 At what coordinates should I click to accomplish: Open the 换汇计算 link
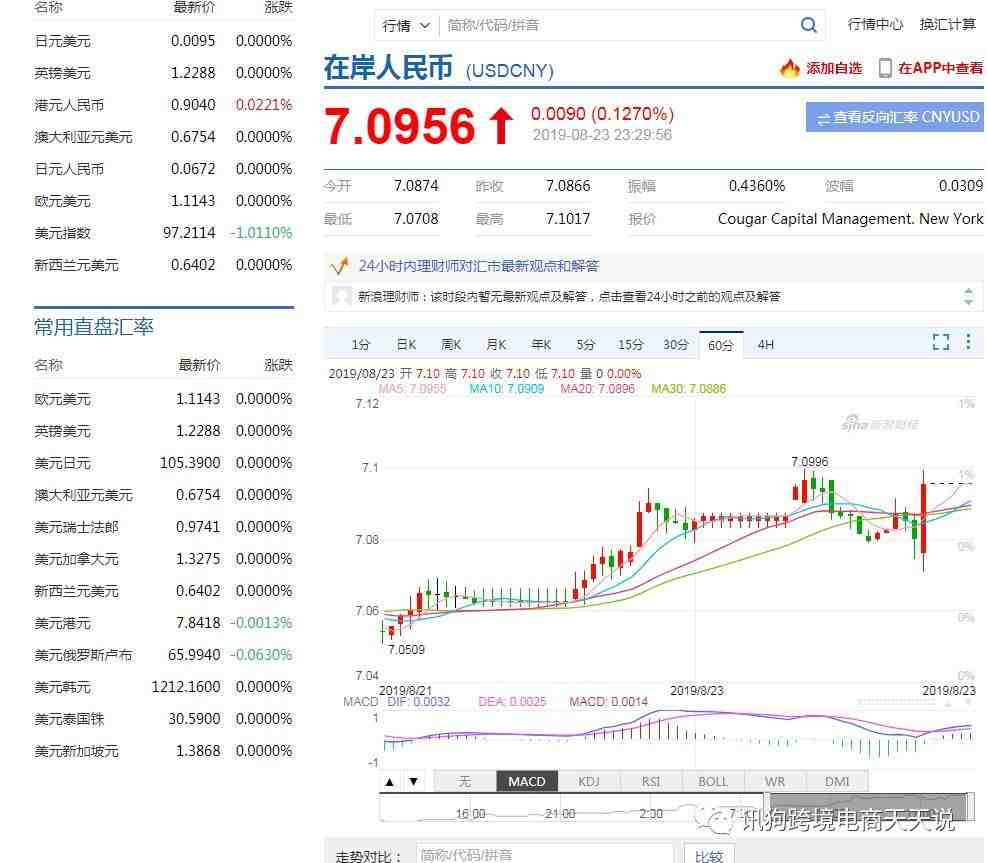tap(947, 25)
